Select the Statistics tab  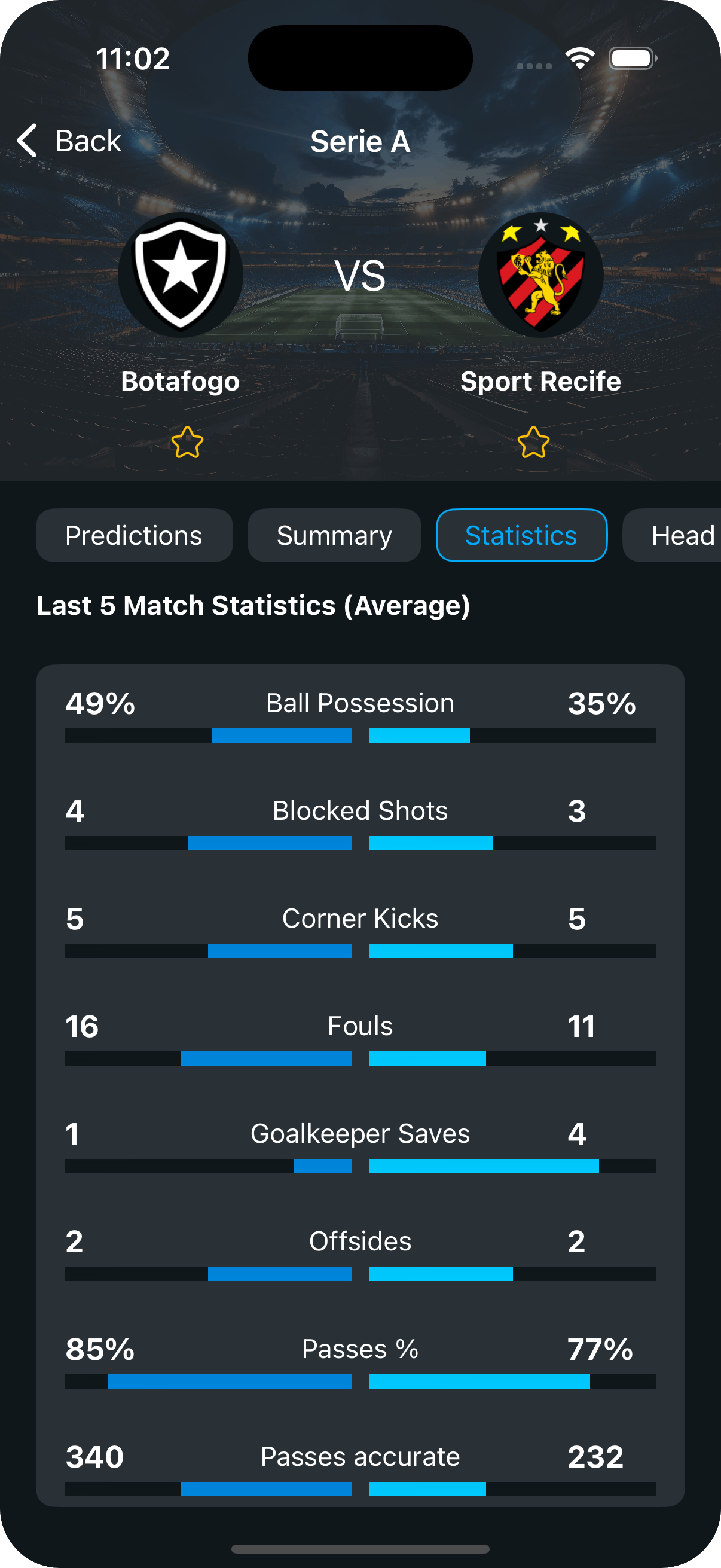[521, 535]
